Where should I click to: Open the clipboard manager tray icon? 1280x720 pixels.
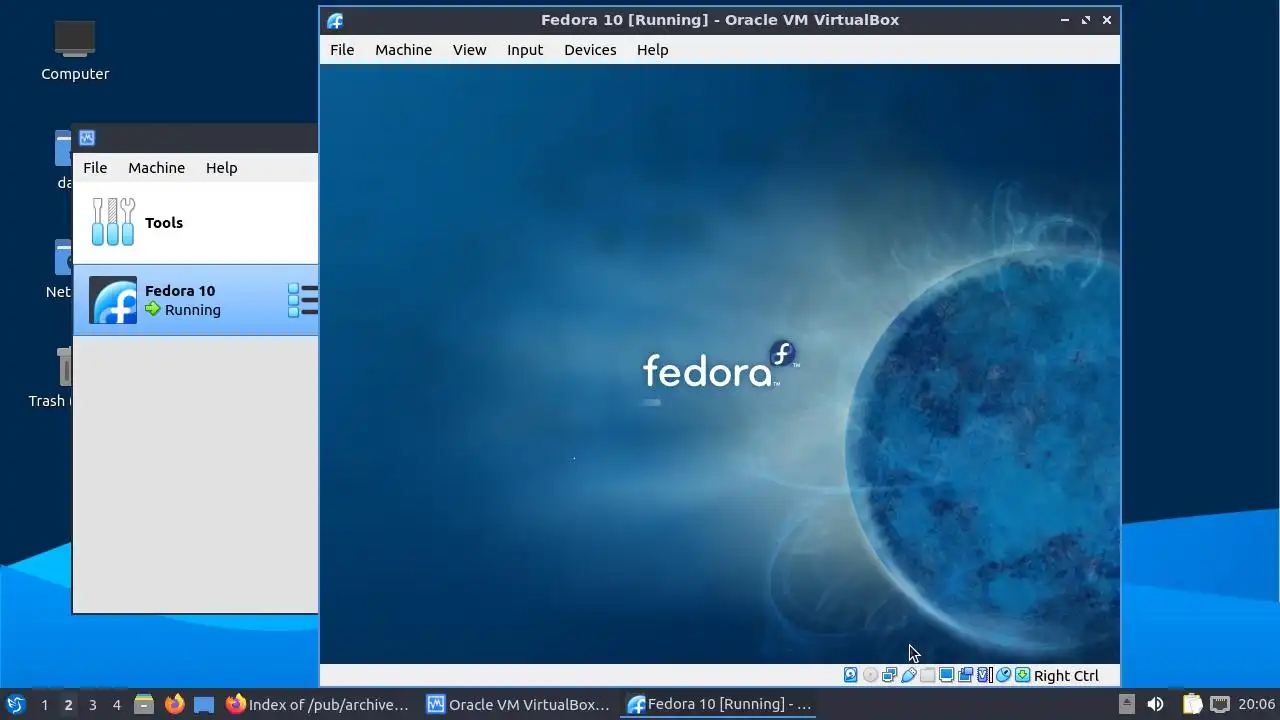(1192, 704)
